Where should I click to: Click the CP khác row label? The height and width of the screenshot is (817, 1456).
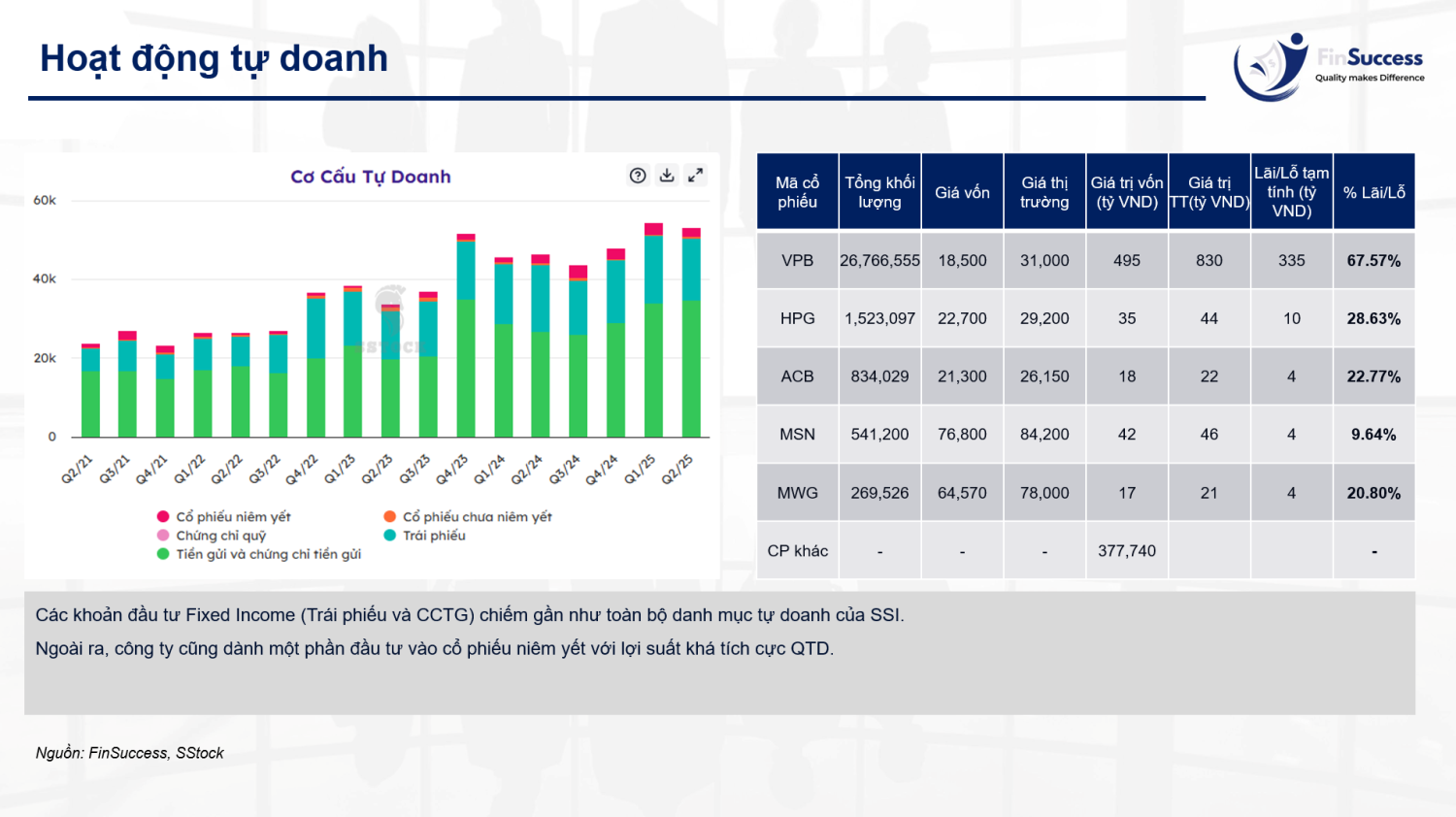[797, 551]
